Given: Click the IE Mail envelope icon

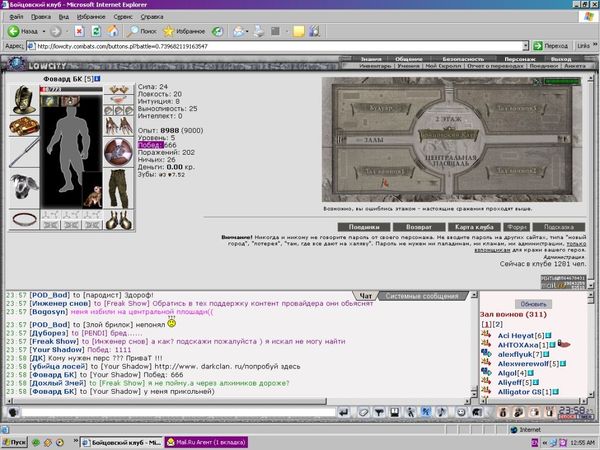Looking at the screenshot, I should pos(238,31).
